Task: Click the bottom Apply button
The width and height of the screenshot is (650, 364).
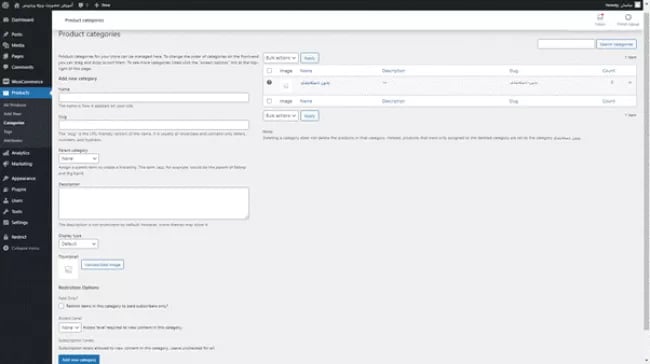Action: [x=310, y=116]
